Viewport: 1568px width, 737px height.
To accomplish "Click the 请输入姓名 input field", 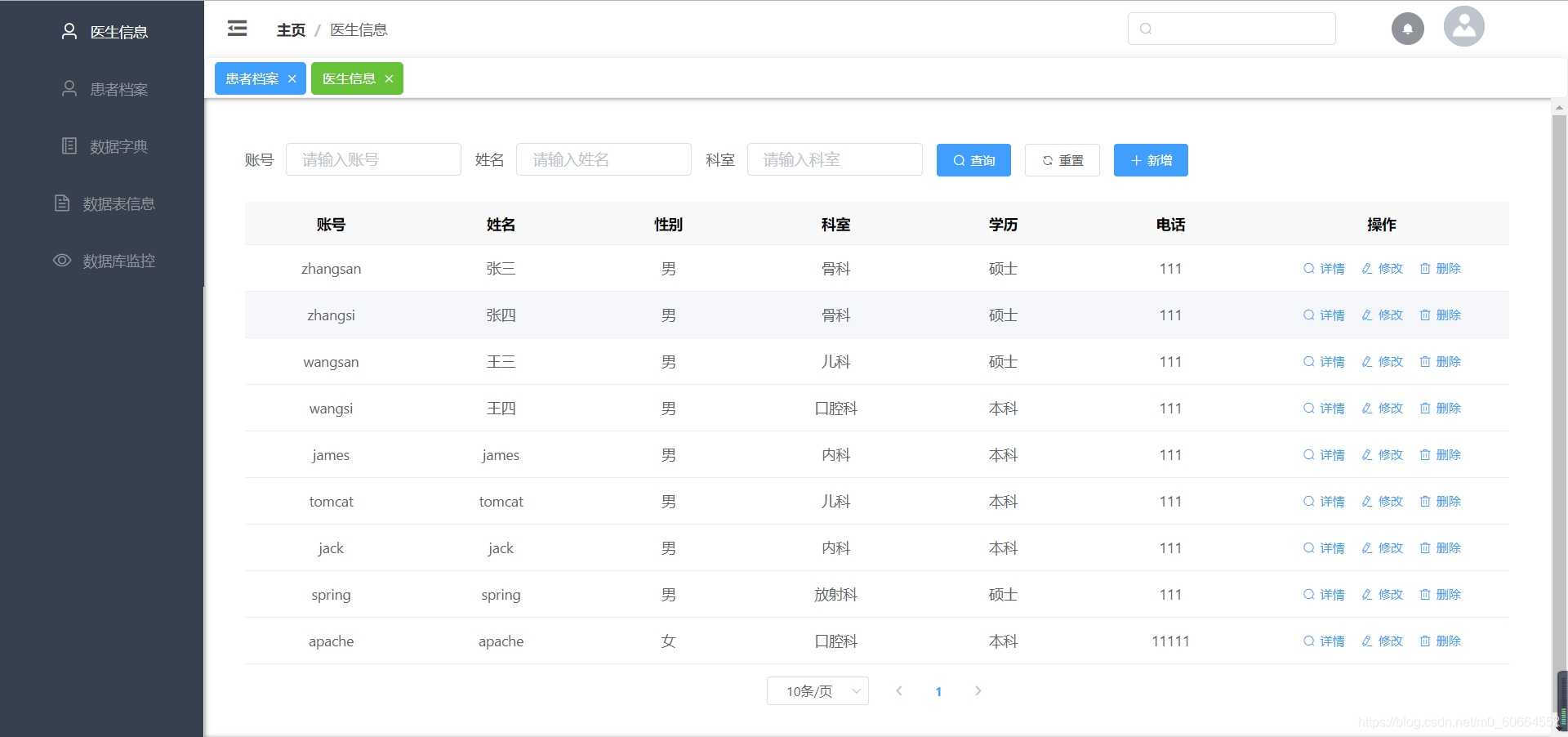I will click(x=604, y=159).
